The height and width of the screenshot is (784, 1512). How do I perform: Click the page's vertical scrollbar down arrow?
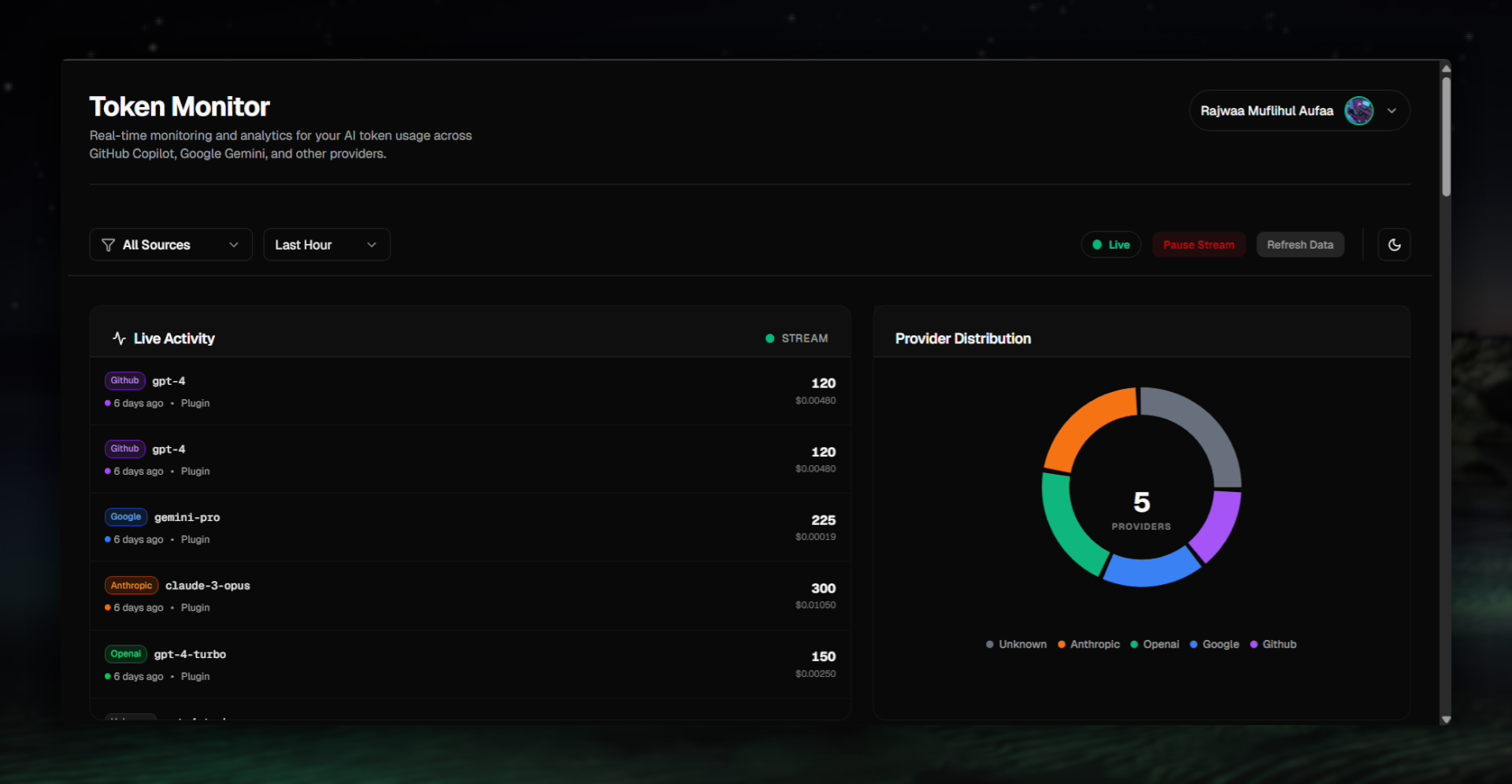1446,719
